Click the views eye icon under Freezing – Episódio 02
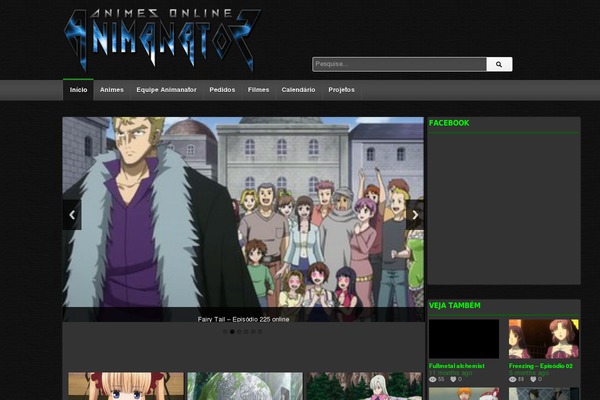 513,379
